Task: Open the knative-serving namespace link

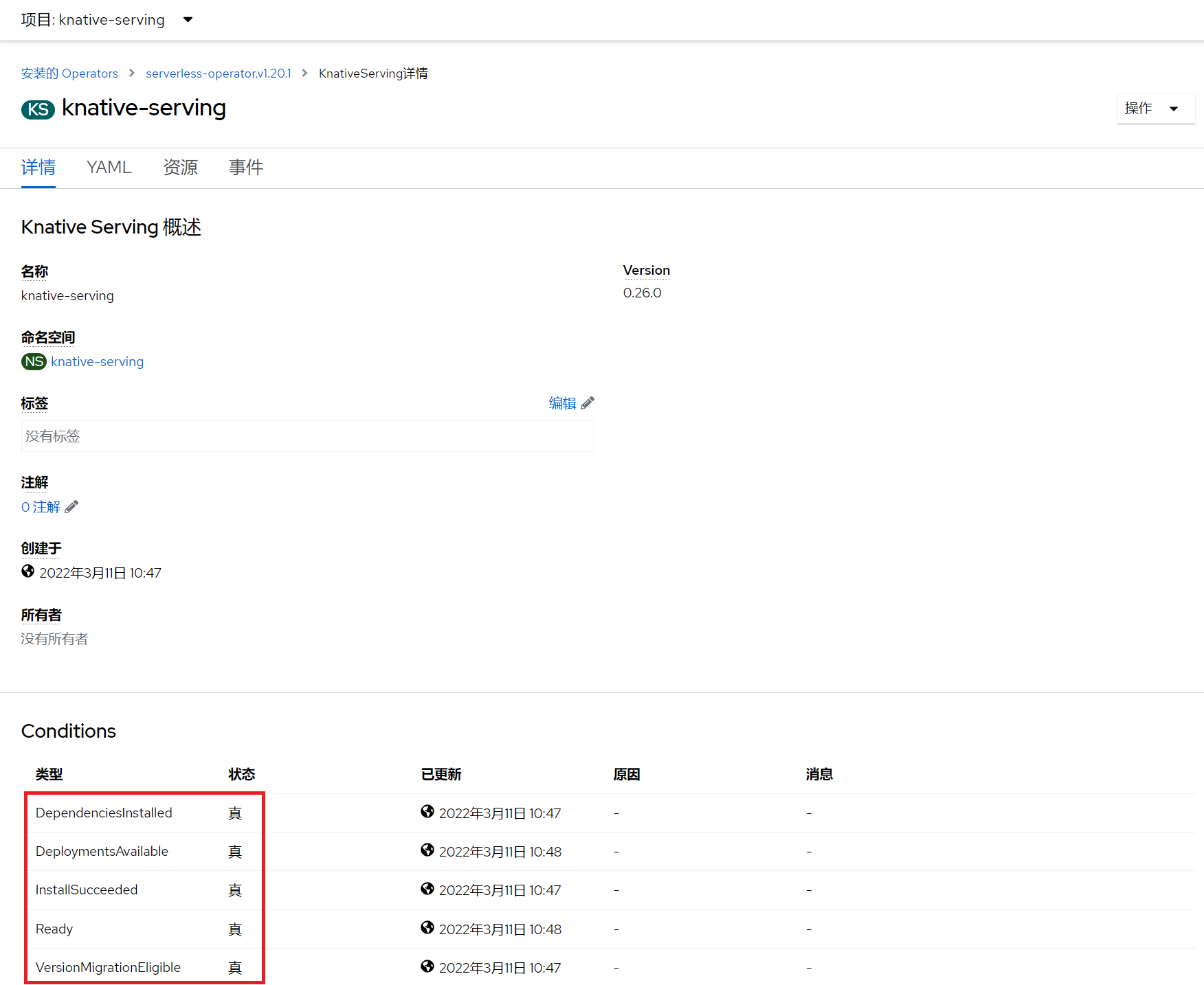Action: pos(98,362)
